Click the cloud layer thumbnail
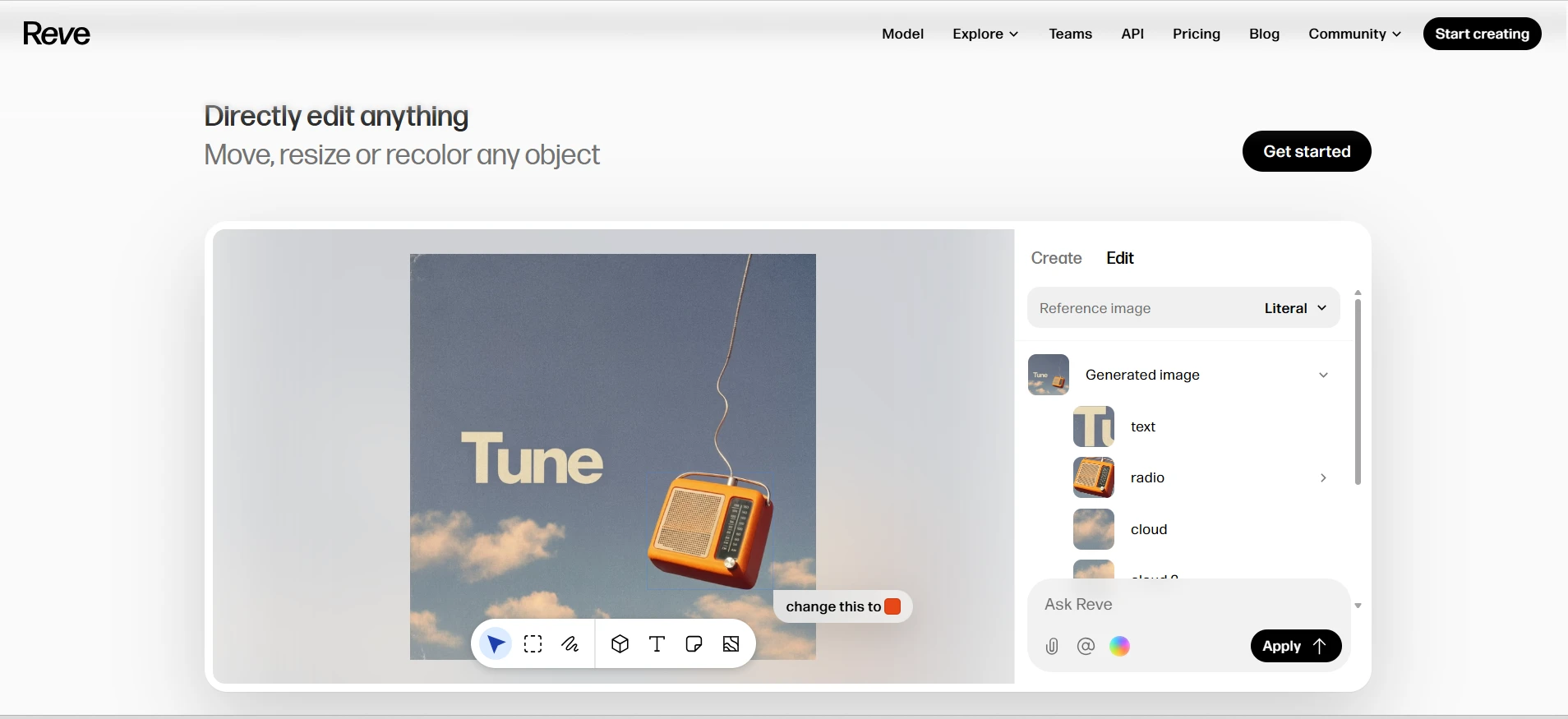This screenshot has width=1568, height=719. tap(1094, 529)
